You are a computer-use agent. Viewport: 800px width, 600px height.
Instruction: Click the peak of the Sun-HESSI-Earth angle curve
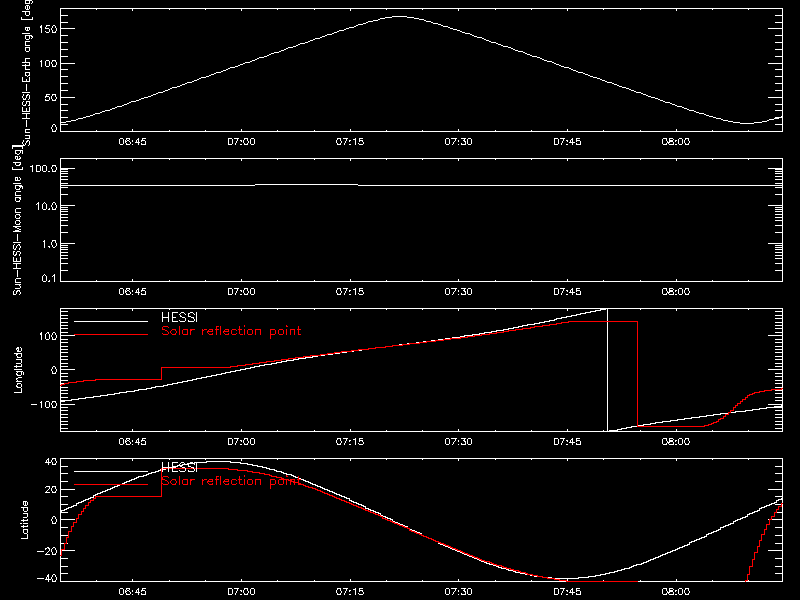(x=399, y=17)
